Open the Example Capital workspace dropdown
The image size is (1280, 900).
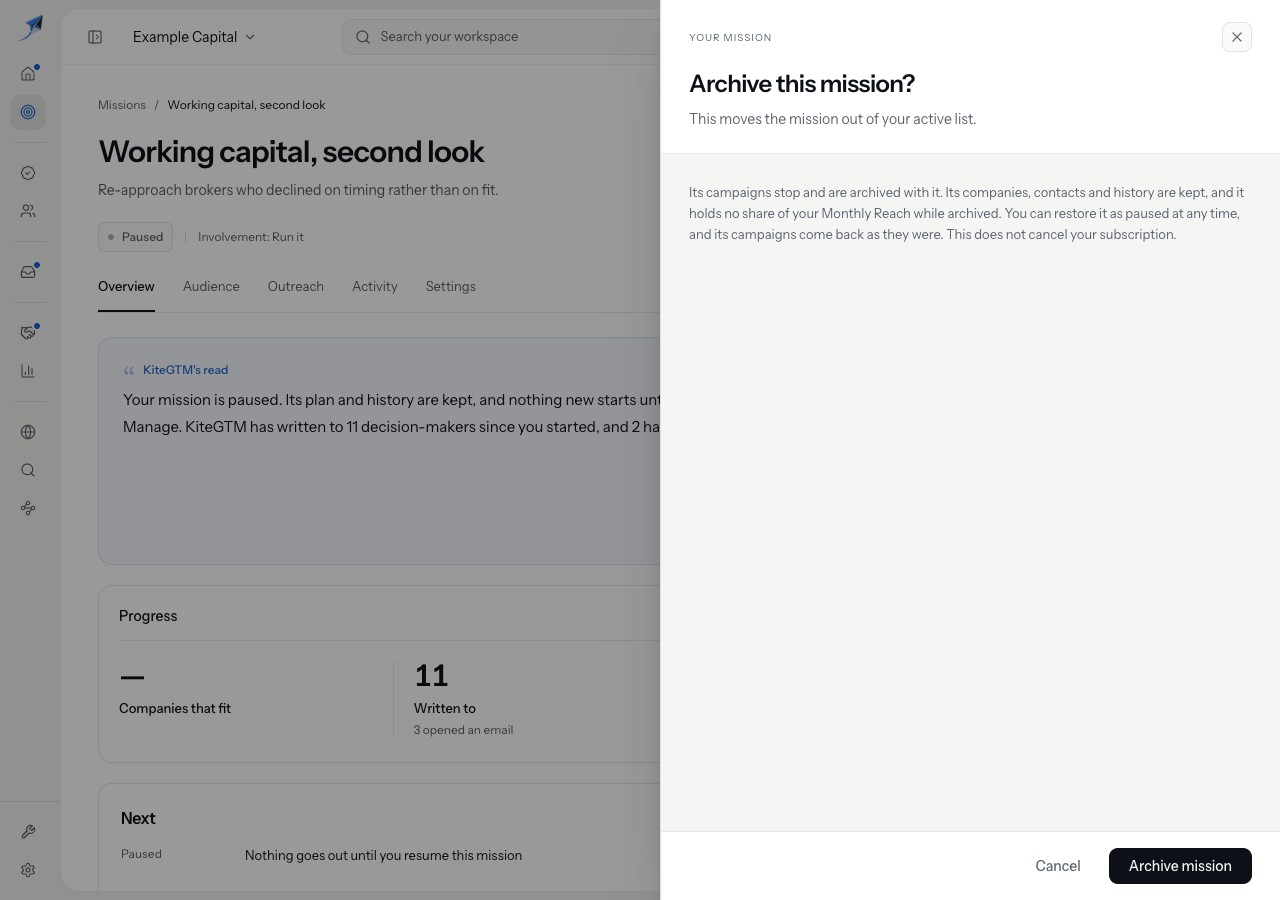coord(194,37)
